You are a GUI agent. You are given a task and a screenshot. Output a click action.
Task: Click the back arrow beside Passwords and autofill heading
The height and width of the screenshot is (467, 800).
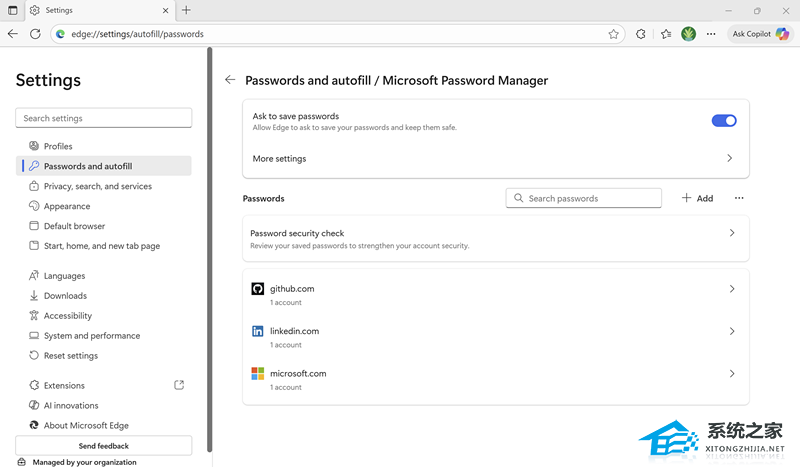[230, 80]
